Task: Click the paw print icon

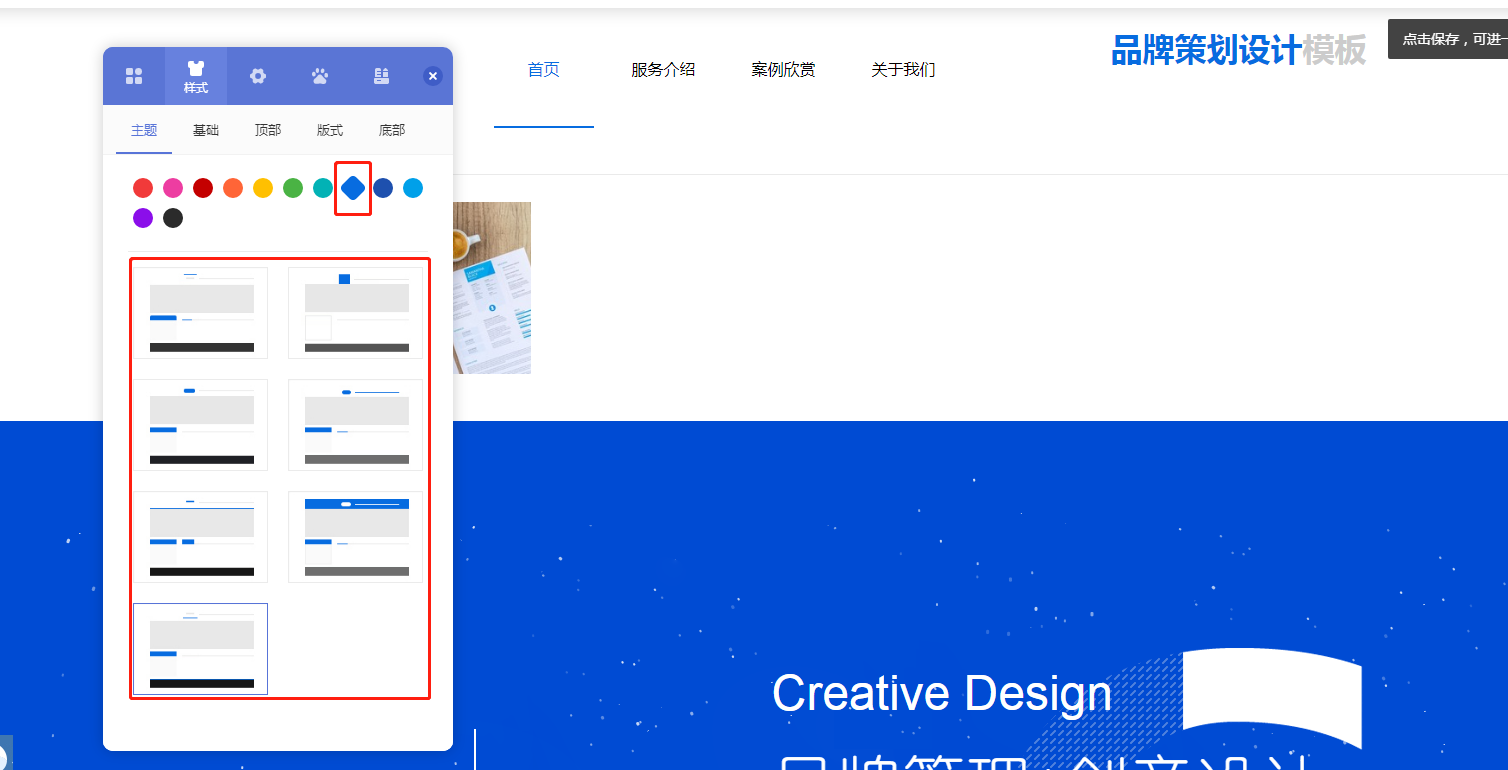Action: [x=320, y=76]
